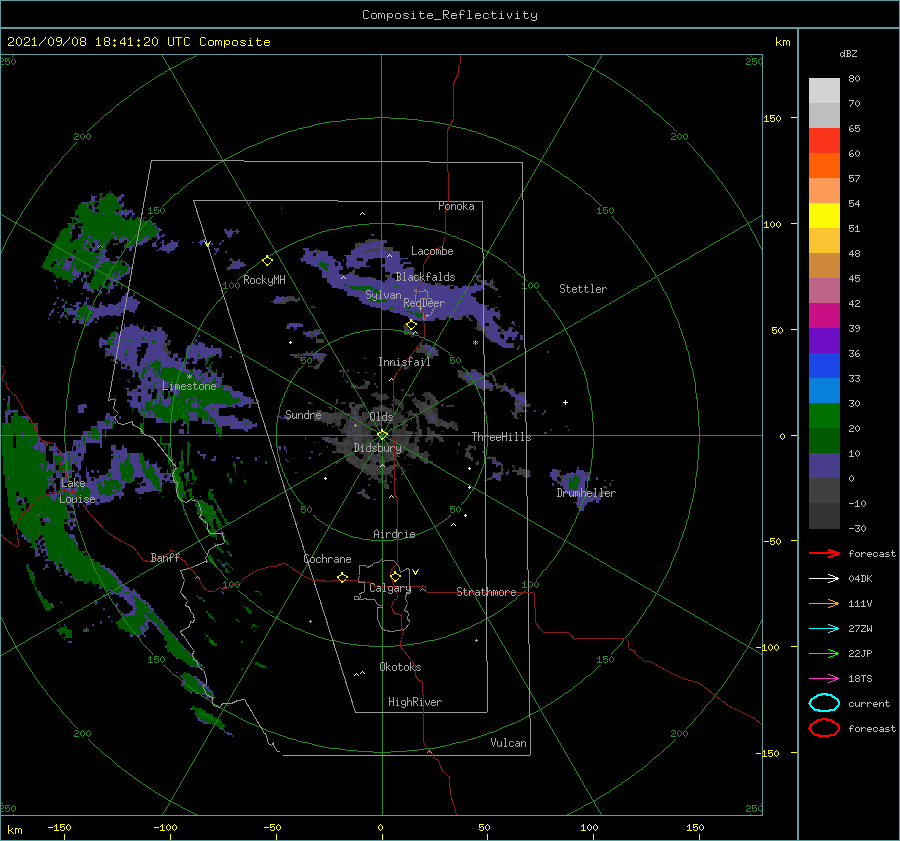Click the asterisk marker above Limestone
Screen dimensions: 900x841
click(189, 377)
